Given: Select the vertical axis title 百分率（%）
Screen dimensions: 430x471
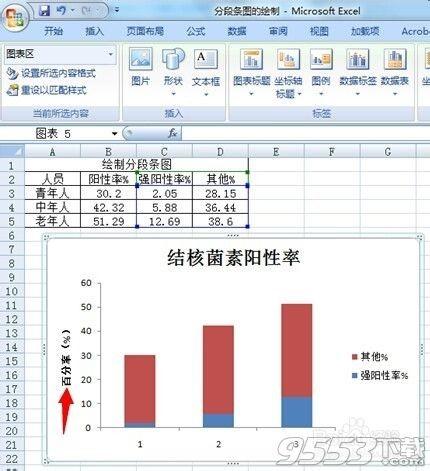Looking at the screenshot, I should point(67,357).
